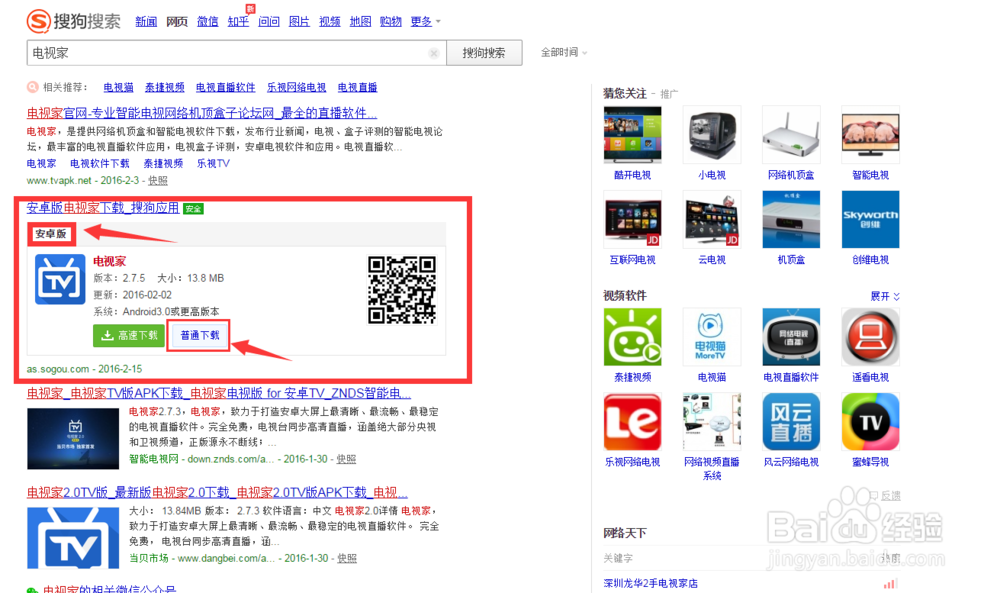
Task: Clear the search box with the X icon
Action: [x=434, y=54]
